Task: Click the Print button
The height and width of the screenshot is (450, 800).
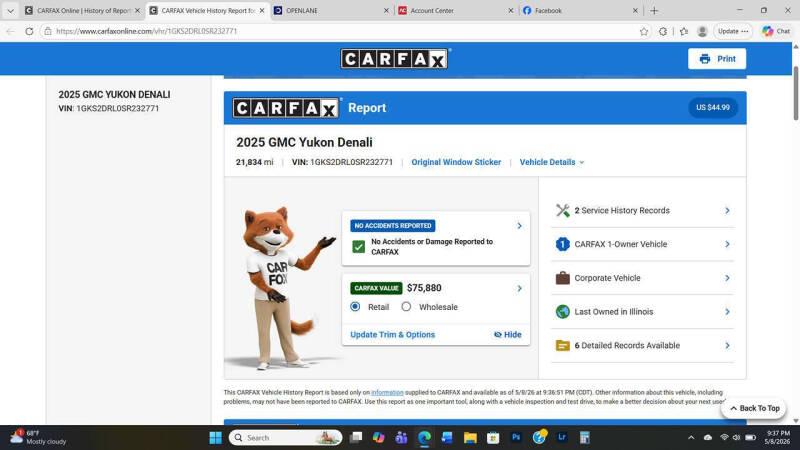Action: click(716, 59)
